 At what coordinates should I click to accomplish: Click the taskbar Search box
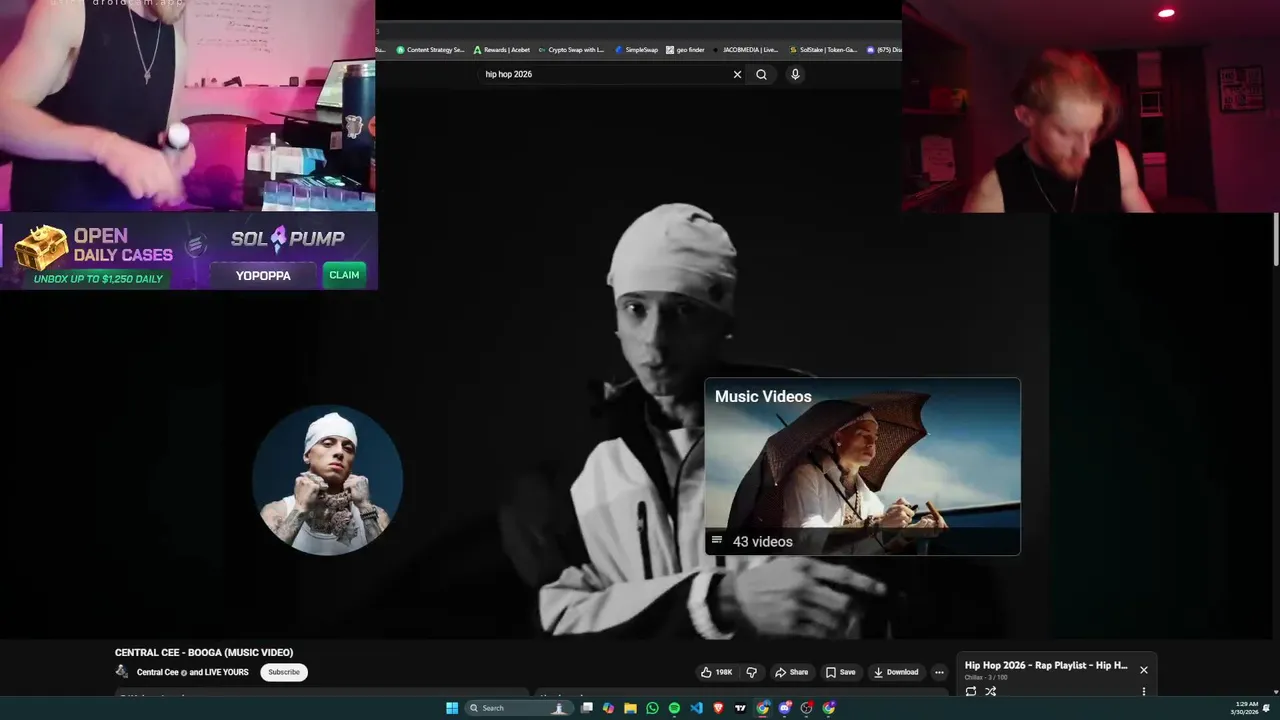coord(520,708)
